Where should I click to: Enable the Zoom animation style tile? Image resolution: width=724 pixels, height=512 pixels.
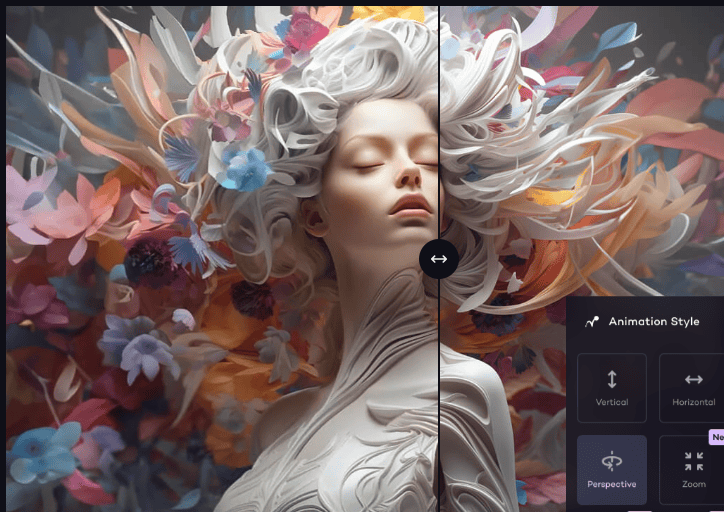click(x=691, y=470)
